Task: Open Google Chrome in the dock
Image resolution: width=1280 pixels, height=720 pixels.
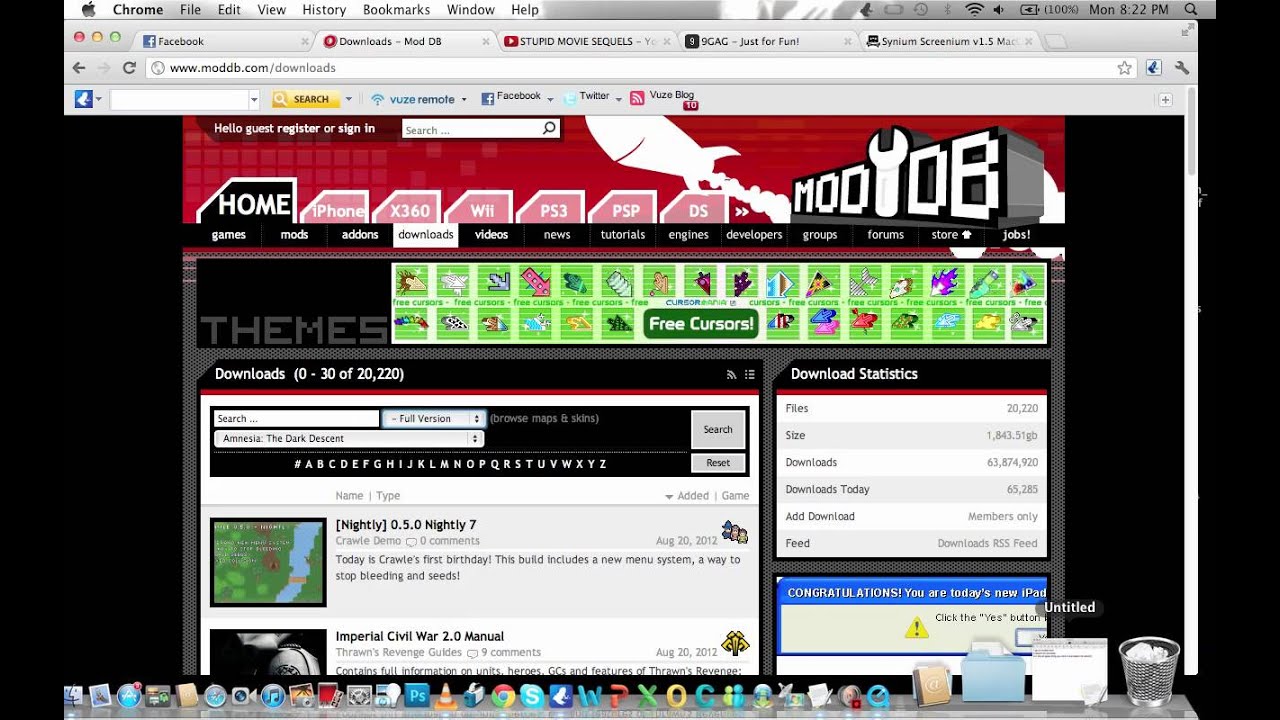Action: (503, 696)
